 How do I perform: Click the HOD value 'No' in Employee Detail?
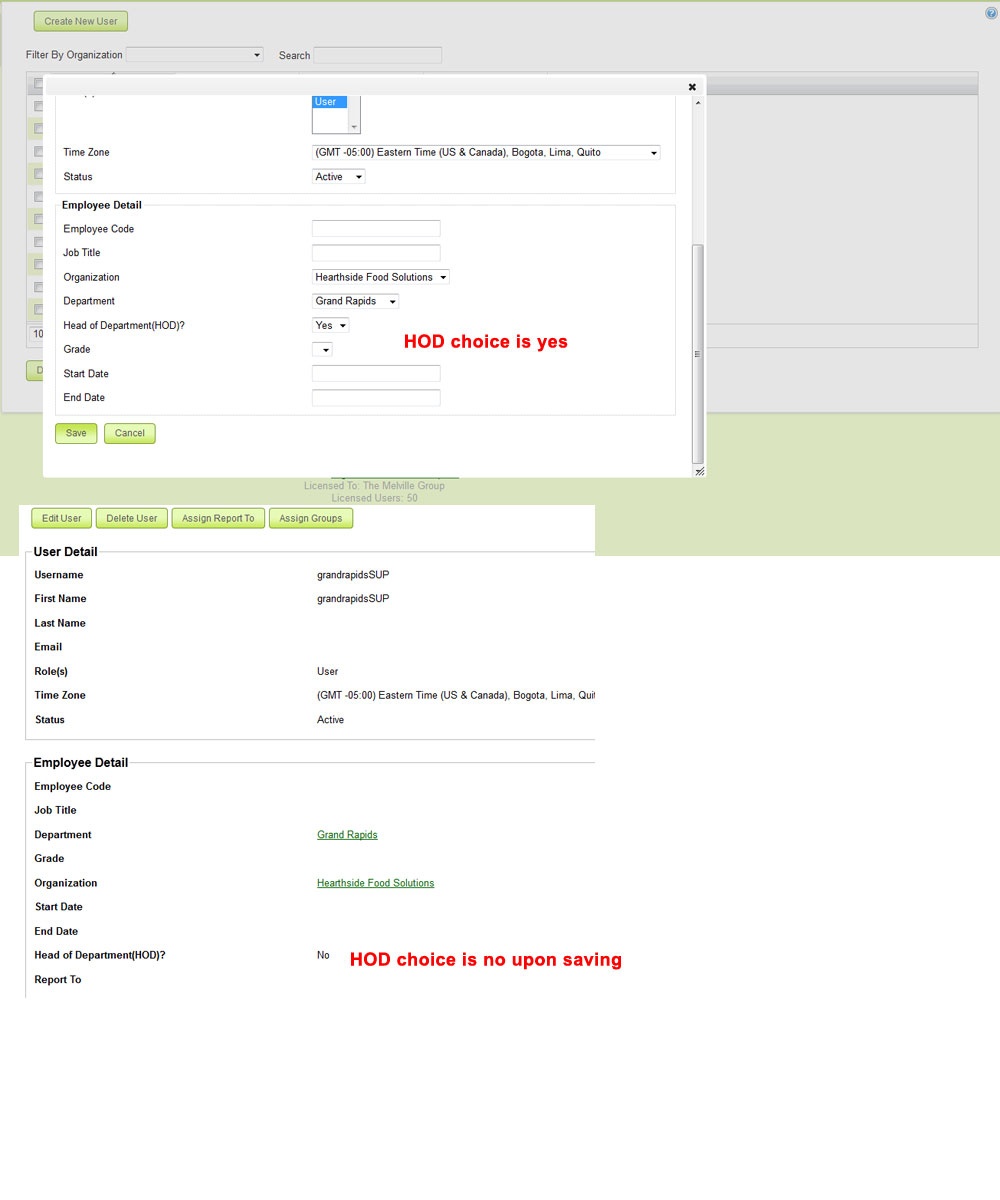(x=323, y=956)
